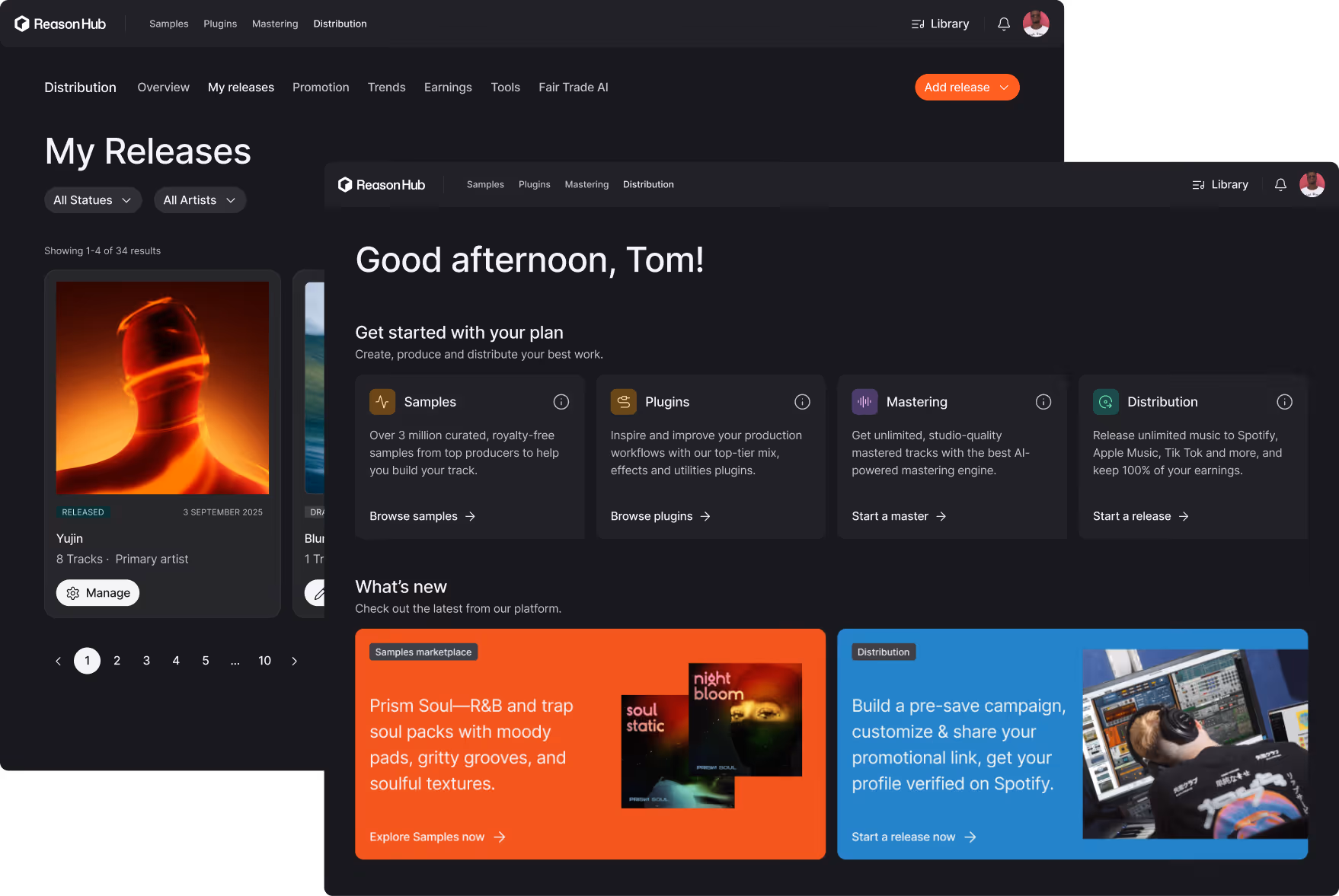The width and height of the screenshot is (1339, 896).
Task: Click the night bloom pack cover
Action: 745,719
